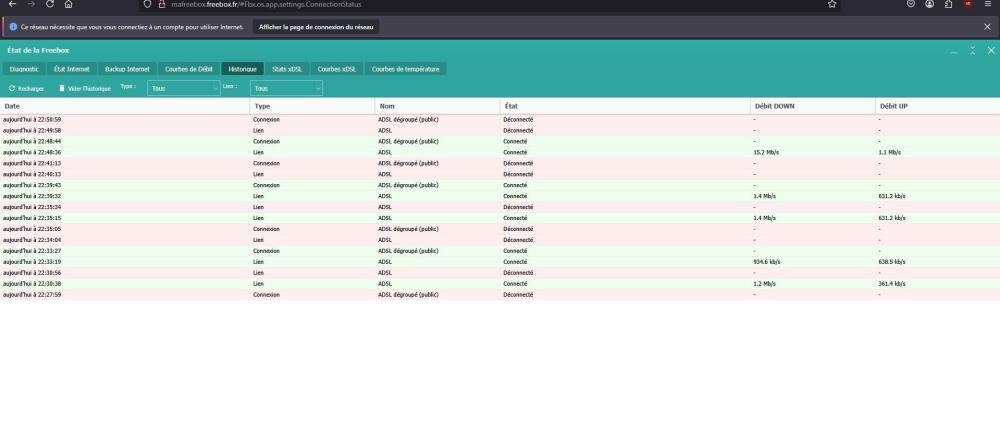The image size is (1000, 426).
Task: Open the Pocket icon in the browser toolbar
Action: [911, 4]
